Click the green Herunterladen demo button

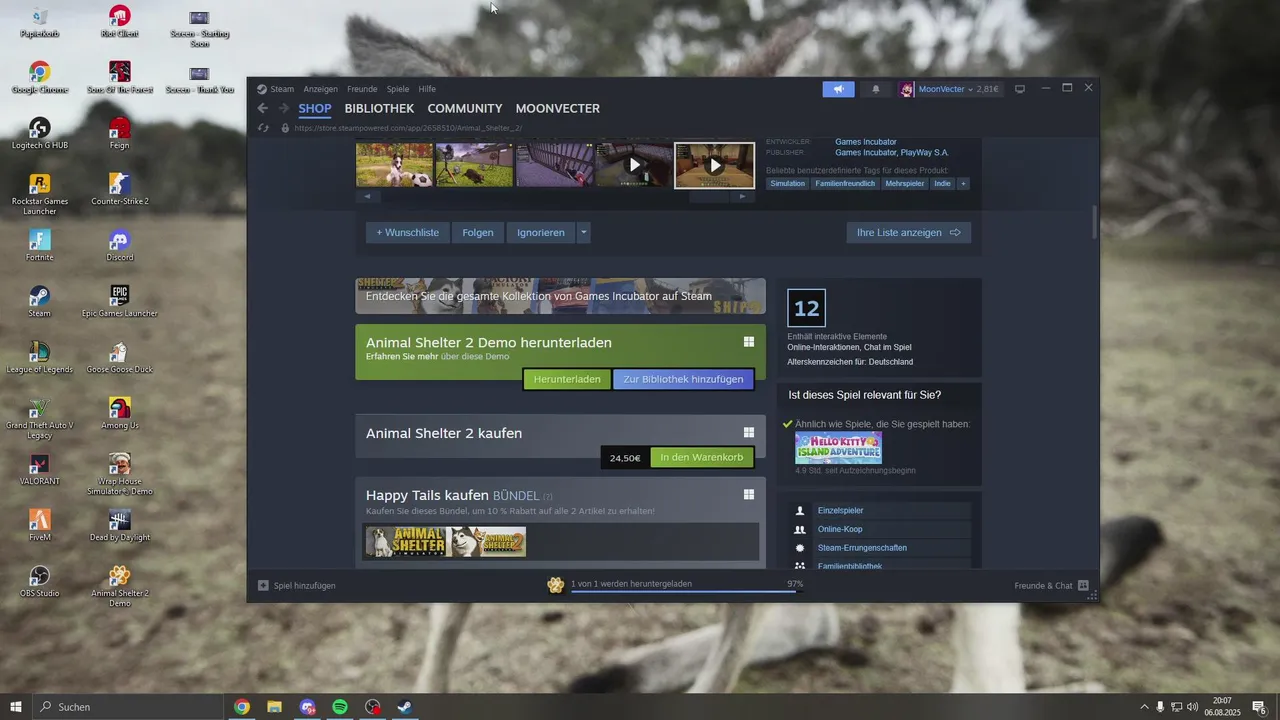point(567,379)
